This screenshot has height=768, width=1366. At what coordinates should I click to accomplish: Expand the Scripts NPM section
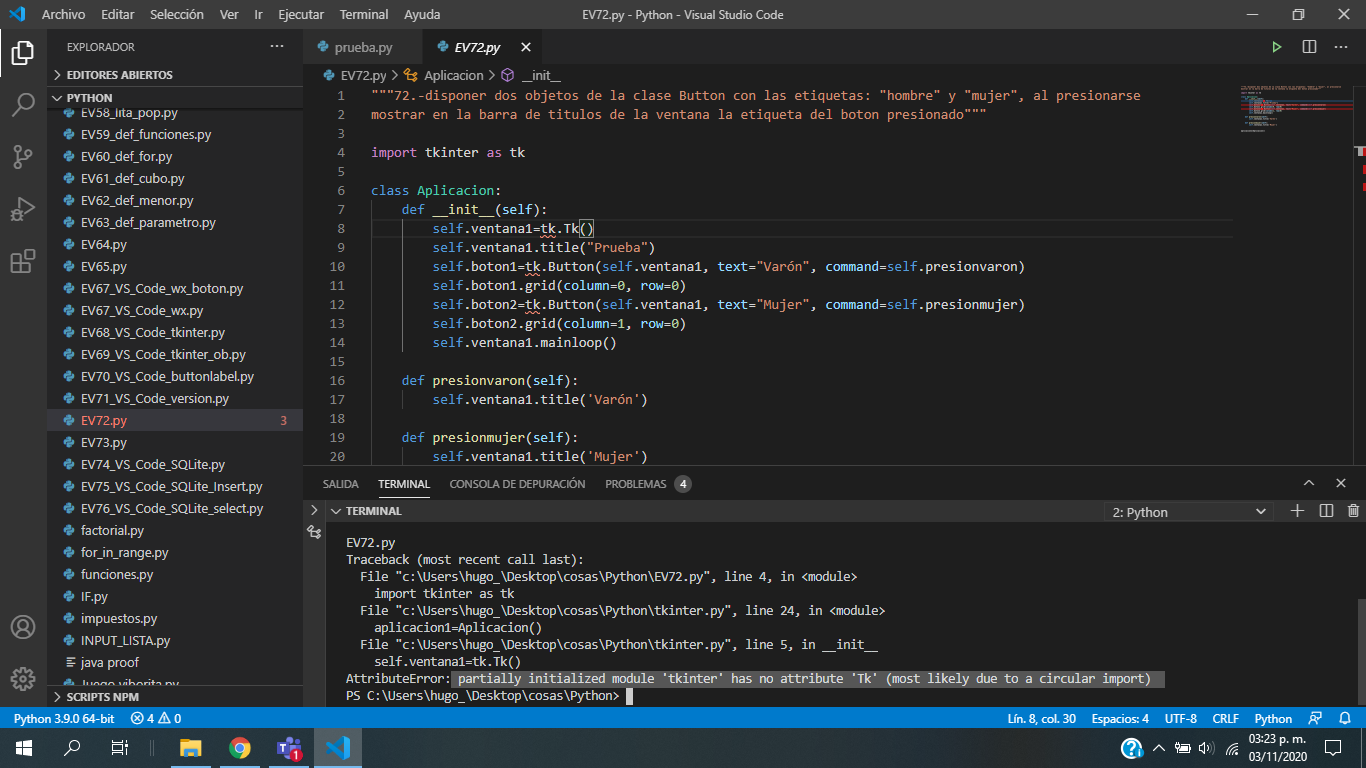175,697
